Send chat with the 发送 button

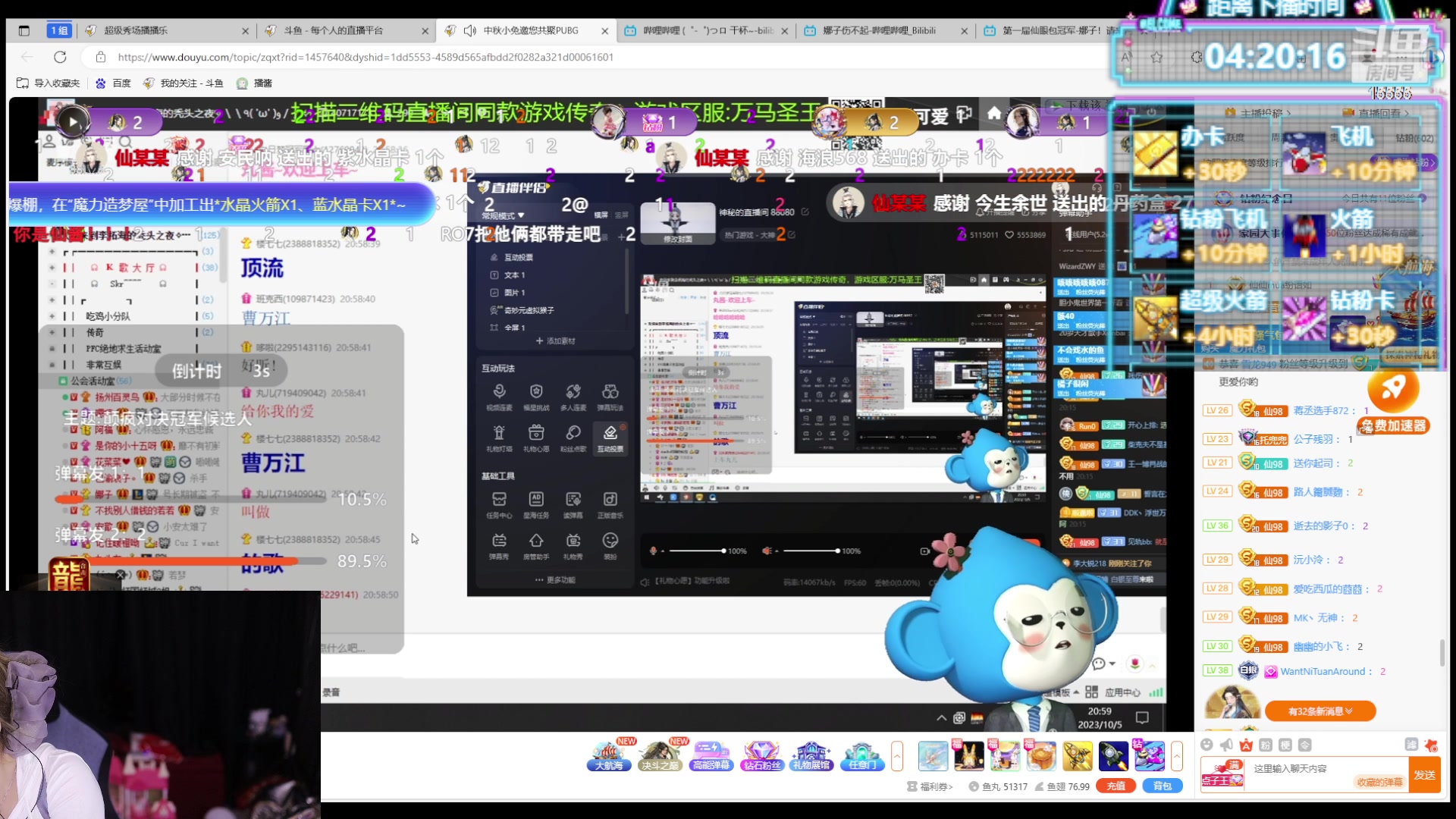coord(1424,775)
